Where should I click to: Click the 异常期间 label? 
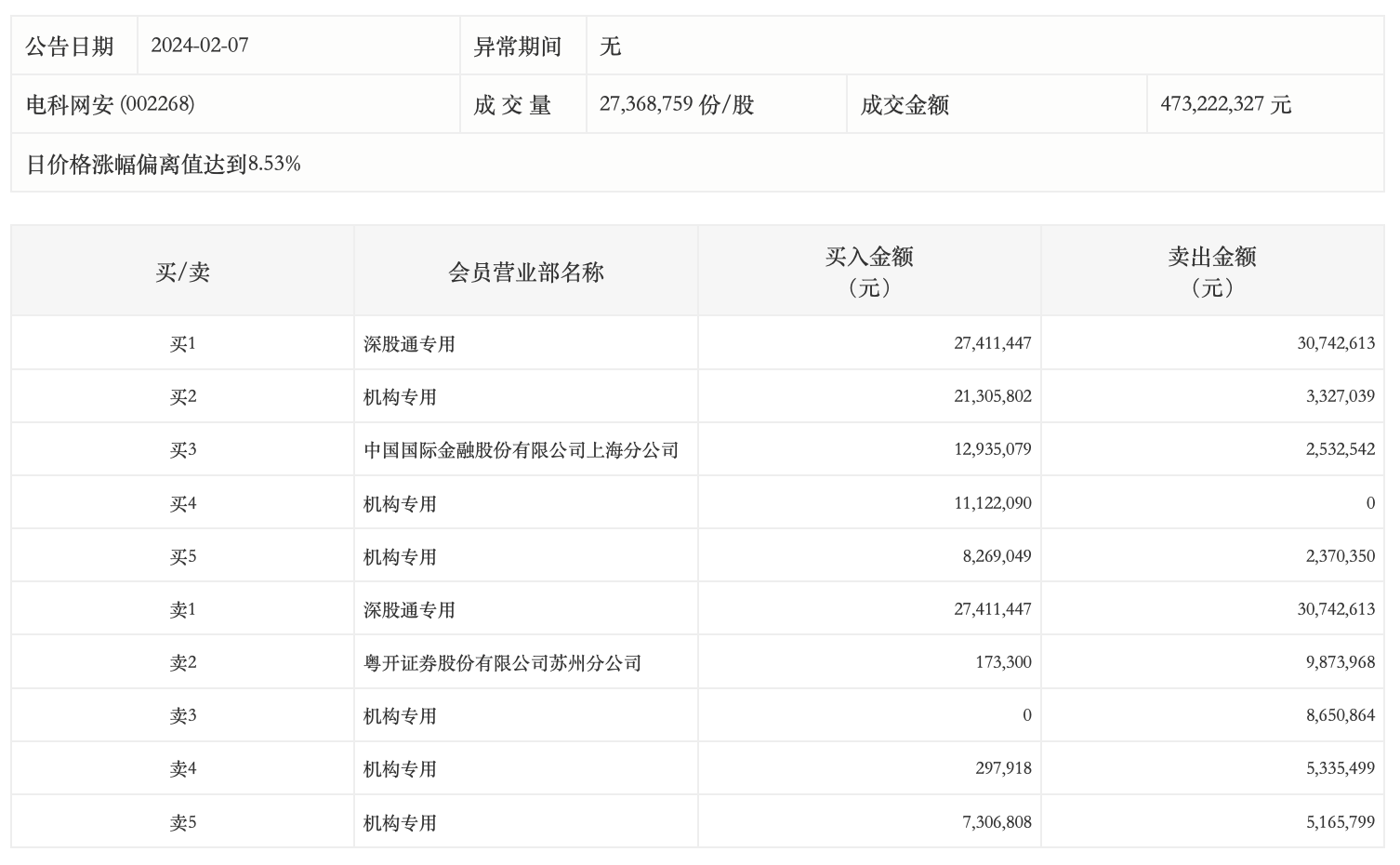[517, 47]
